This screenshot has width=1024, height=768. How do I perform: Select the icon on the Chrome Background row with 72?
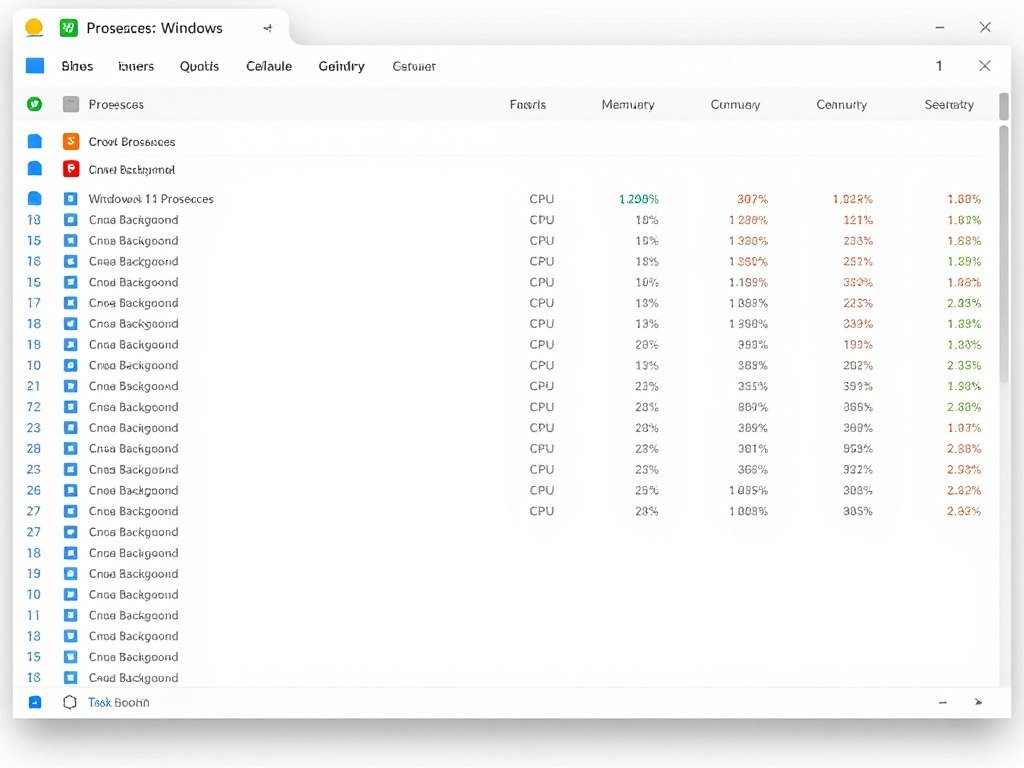pyautogui.click(x=70, y=407)
